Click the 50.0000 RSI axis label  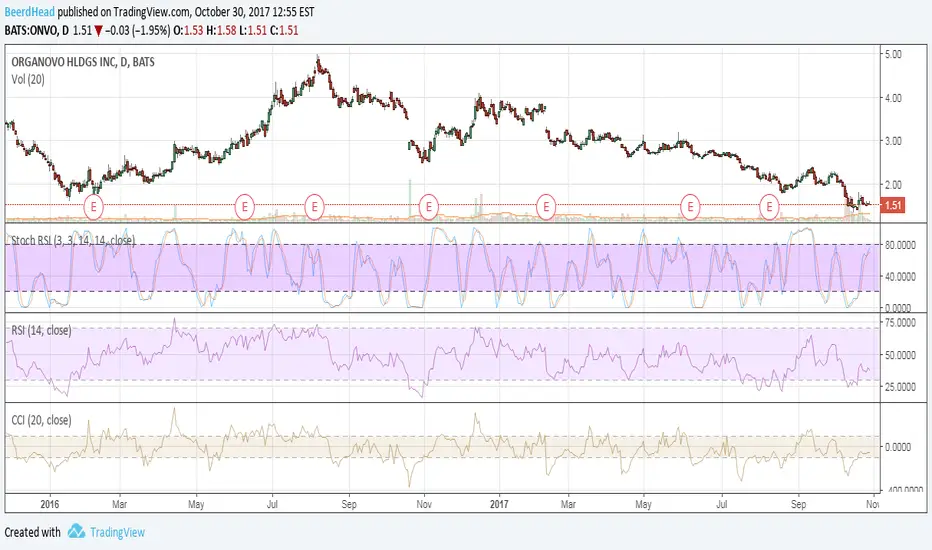coord(900,355)
